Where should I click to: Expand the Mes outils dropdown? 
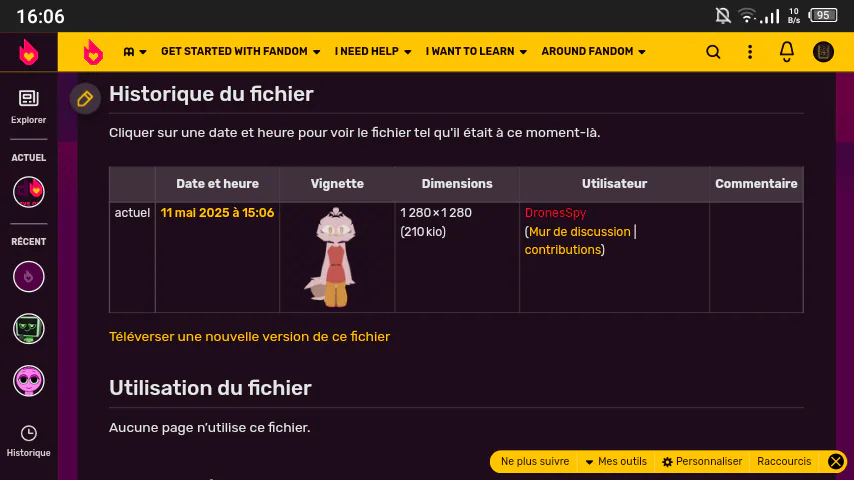tap(616, 461)
